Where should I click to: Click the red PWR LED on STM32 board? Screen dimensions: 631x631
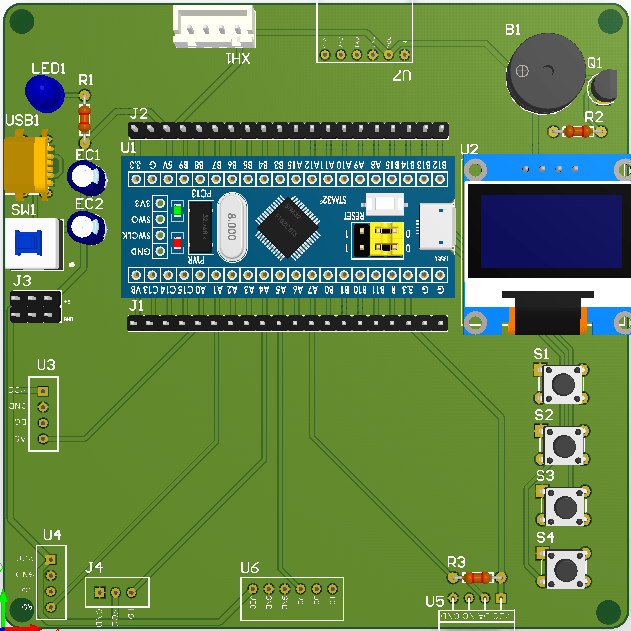(x=177, y=243)
